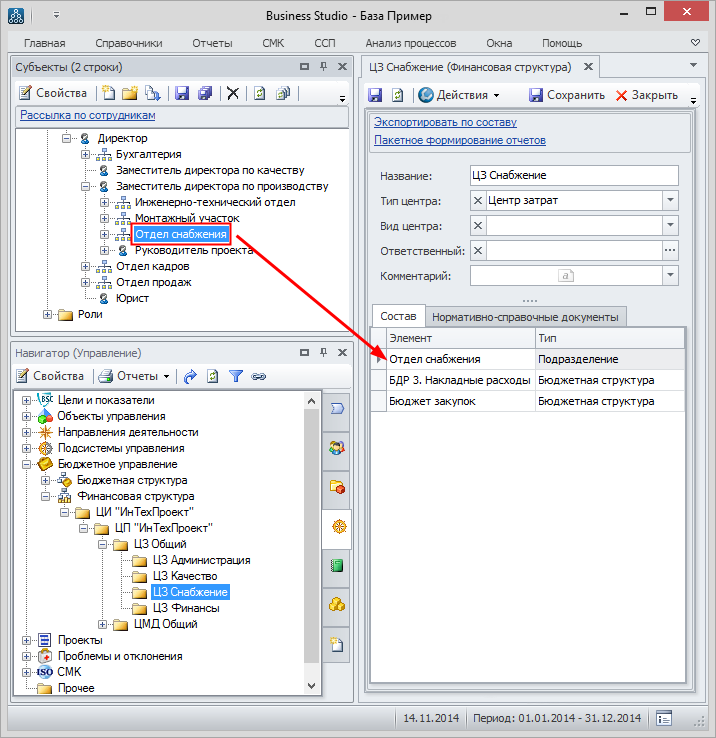Viewport: 716px width, 738px height.
Task: Toggle the pin icon of the Субъекты panel
Action: (x=323, y=67)
